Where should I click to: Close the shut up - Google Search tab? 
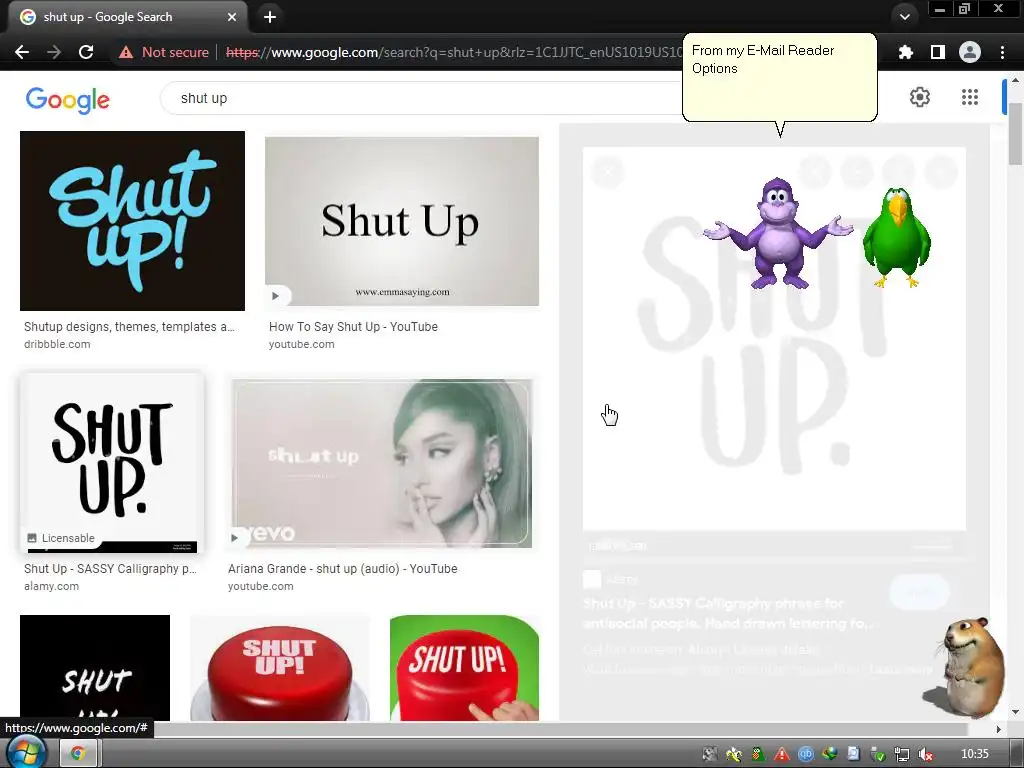tap(232, 17)
